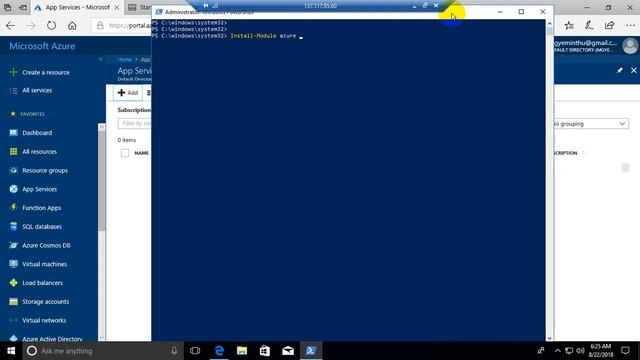Open Storage accounts icon in sidebar
This screenshot has width=640, height=360.
point(13,301)
